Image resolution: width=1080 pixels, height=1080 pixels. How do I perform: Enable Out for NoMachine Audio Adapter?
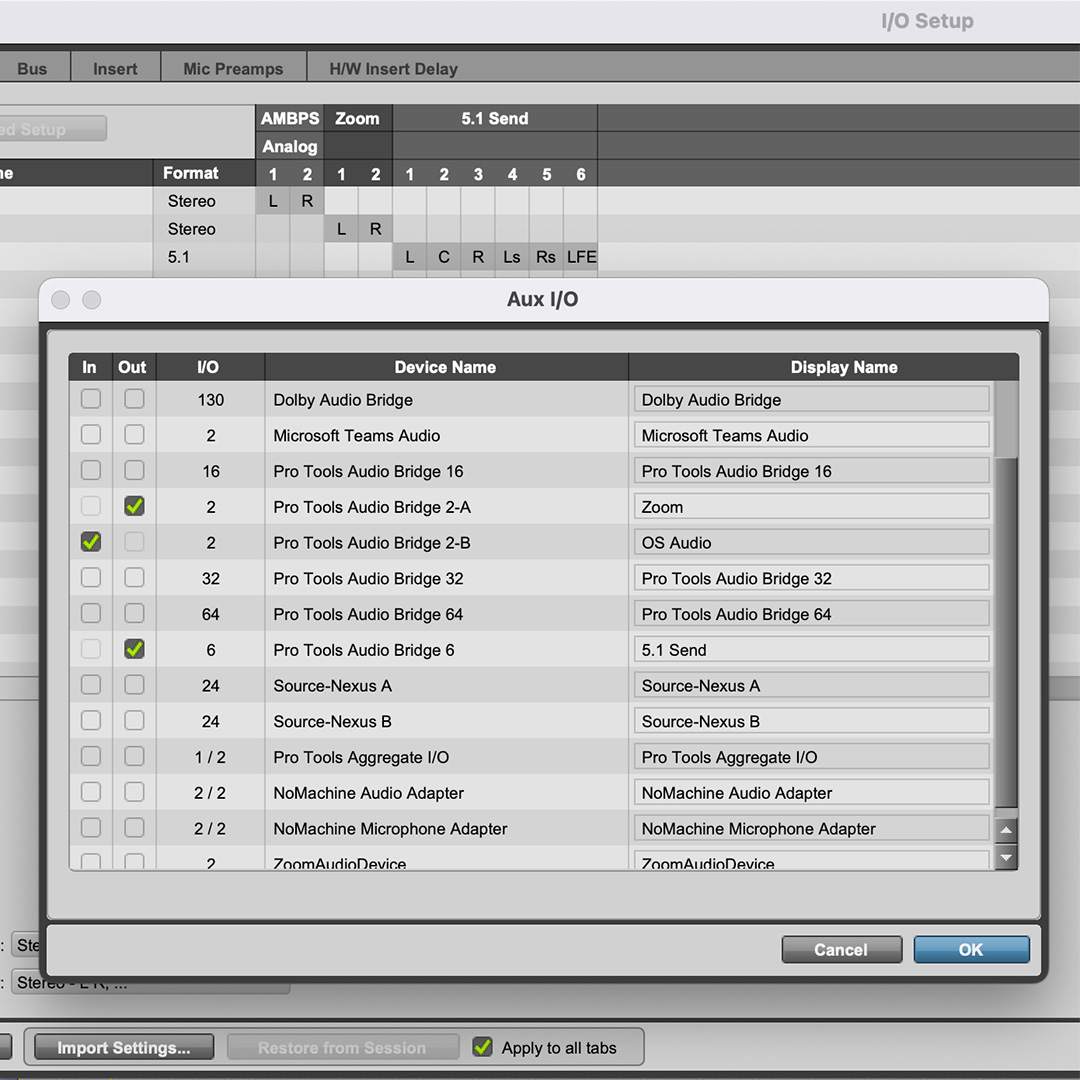(x=134, y=792)
